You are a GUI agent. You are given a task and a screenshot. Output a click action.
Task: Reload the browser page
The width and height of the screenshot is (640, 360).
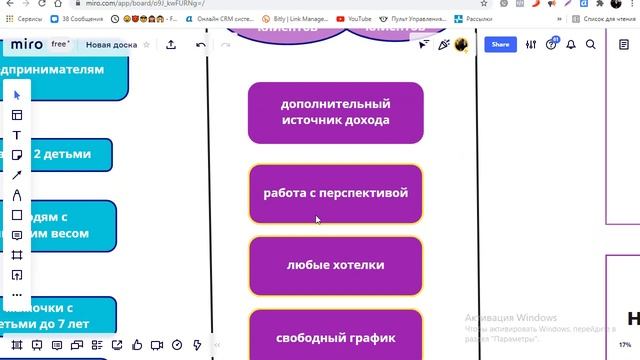tap(42, 3)
